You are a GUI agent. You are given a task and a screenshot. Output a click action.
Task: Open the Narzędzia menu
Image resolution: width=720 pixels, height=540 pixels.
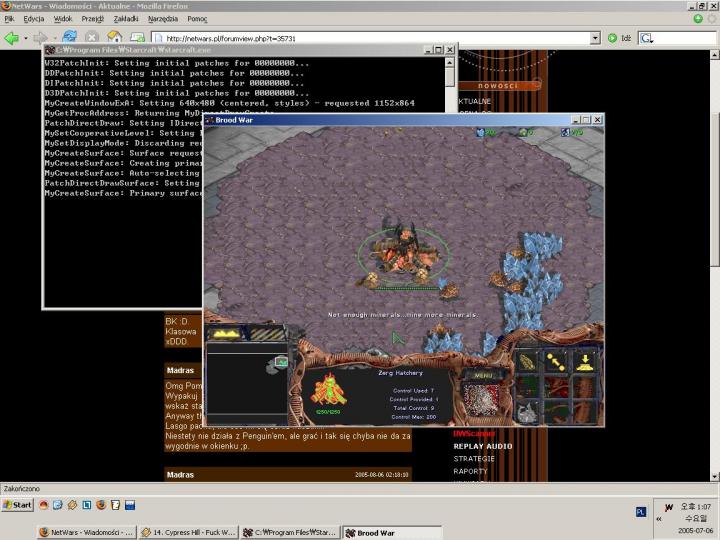click(x=163, y=19)
